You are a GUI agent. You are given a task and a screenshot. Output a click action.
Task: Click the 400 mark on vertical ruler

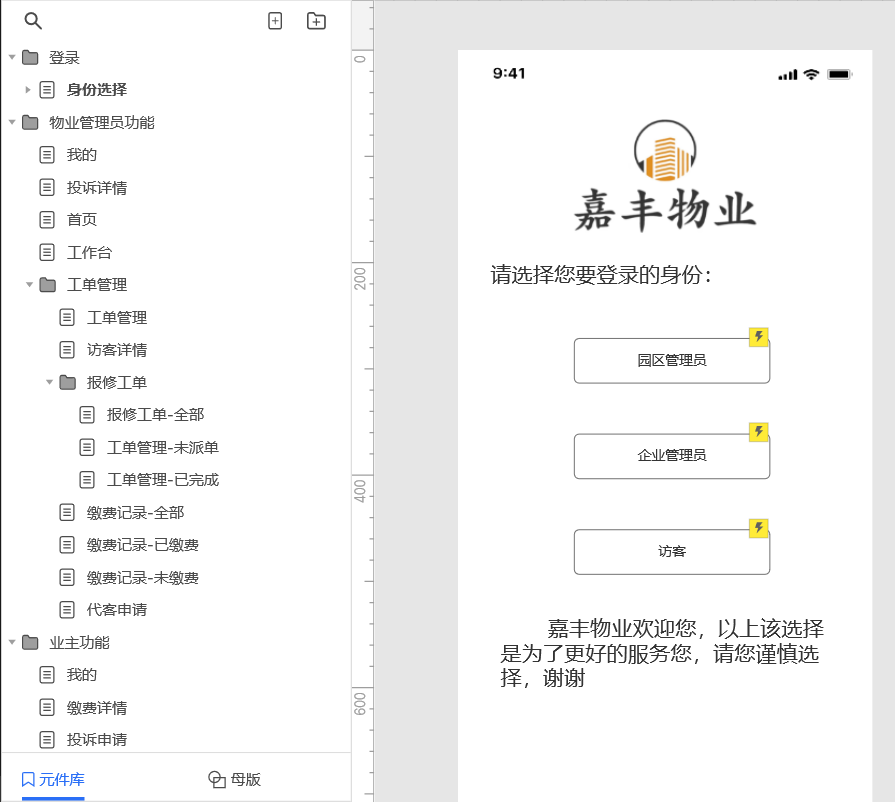click(360, 491)
